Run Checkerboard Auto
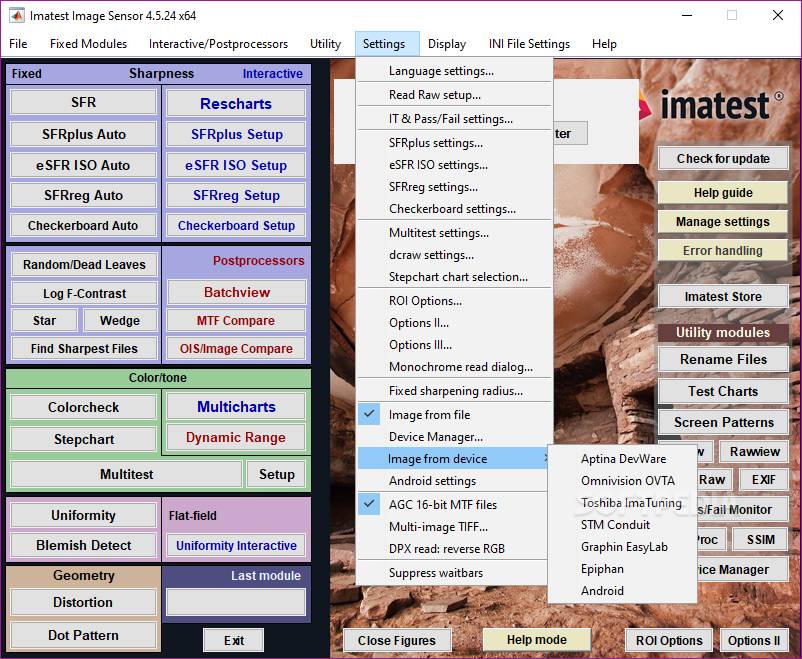 pyautogui.click(x=83, y=225)
